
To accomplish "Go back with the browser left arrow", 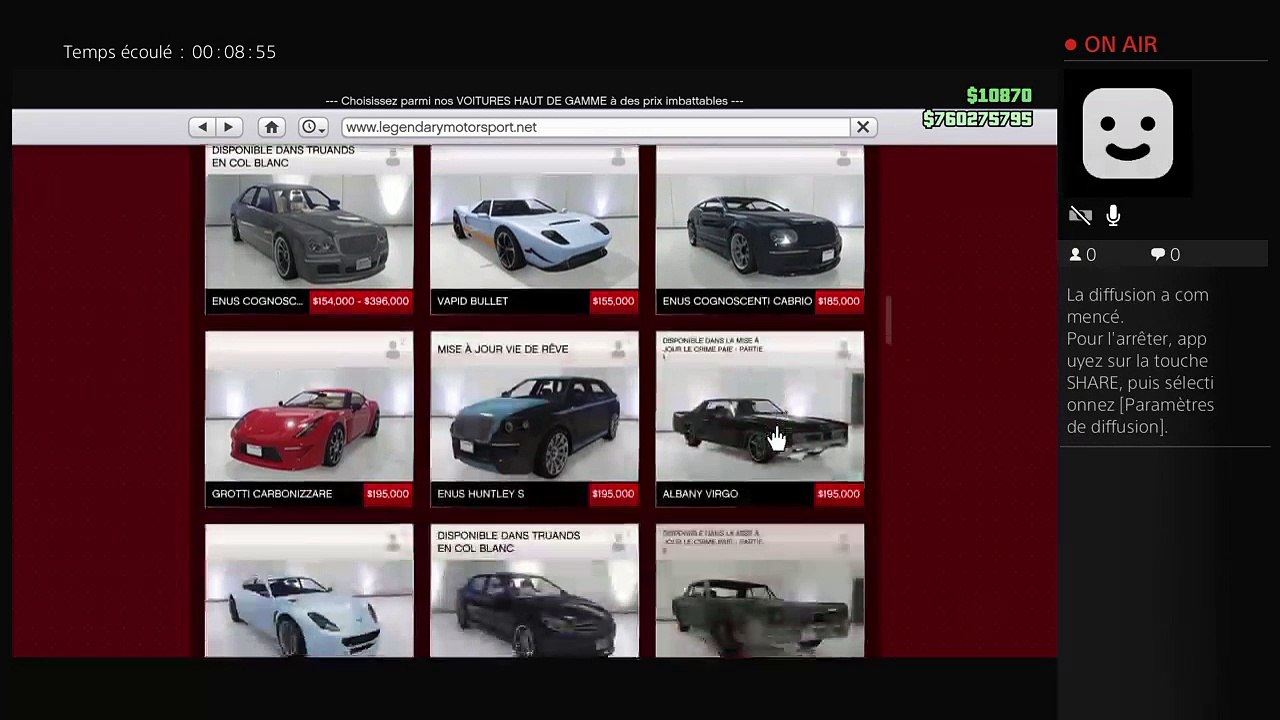I will tap(202, 127).
